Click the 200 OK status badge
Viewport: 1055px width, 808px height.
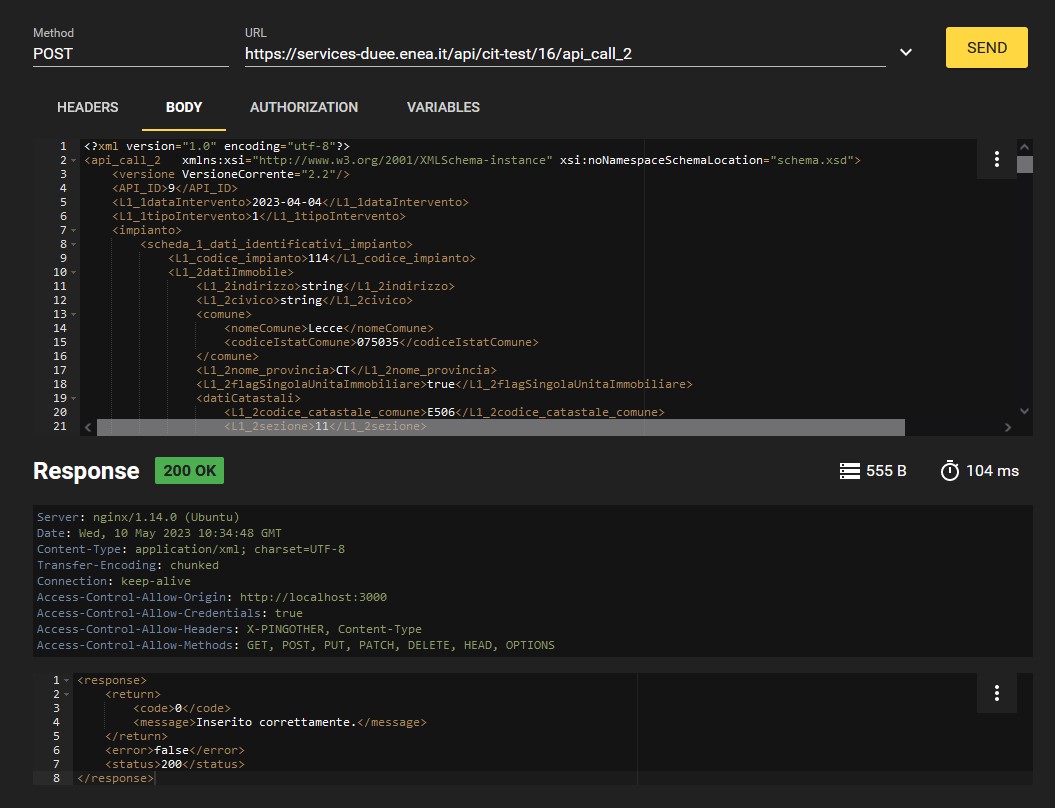[x=189, y=471]
